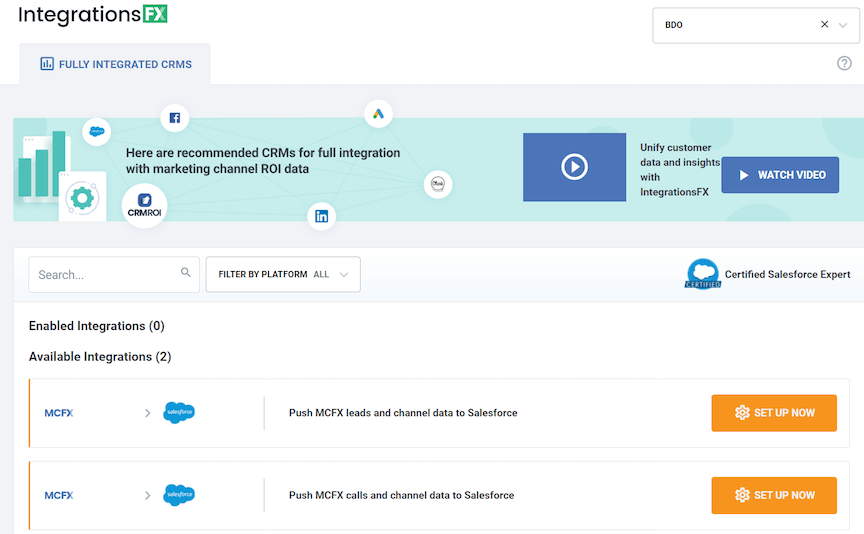This screenshot has width=864, height=534.
Task: Click the chevron in the calls integration row
Action: coord(148,495)
